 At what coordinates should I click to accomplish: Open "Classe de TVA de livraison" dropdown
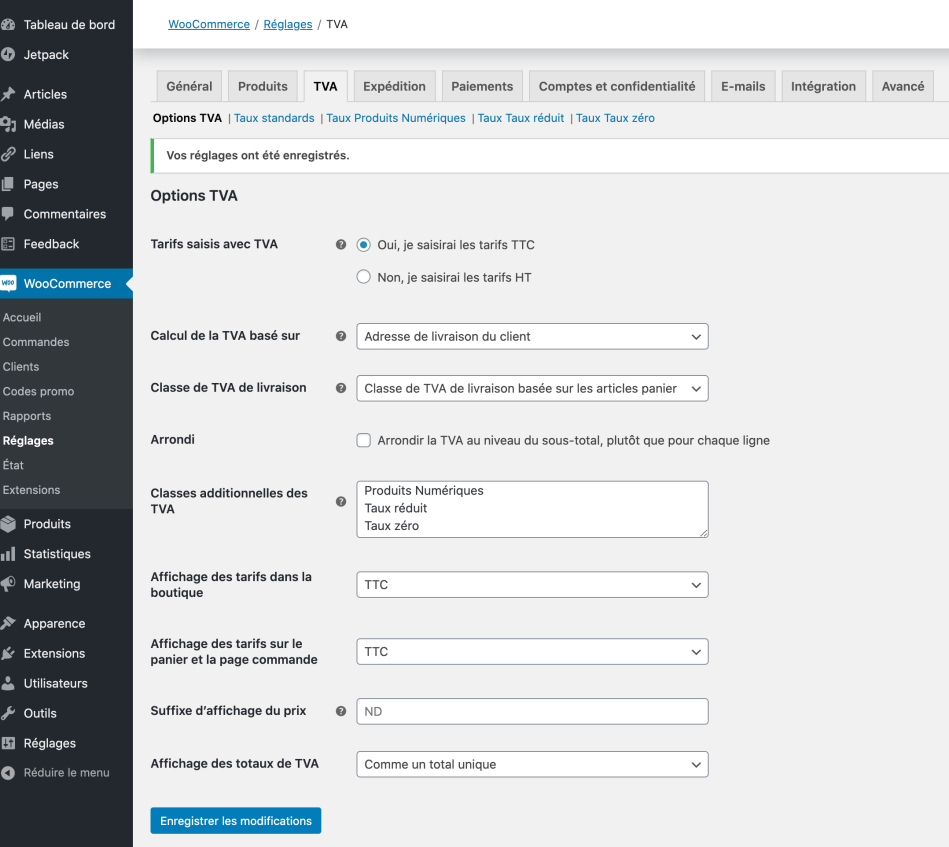point(532,388)
